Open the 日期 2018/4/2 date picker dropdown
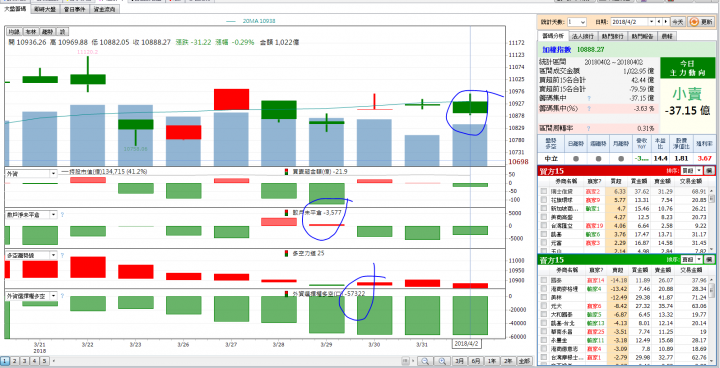 [651, 22]
